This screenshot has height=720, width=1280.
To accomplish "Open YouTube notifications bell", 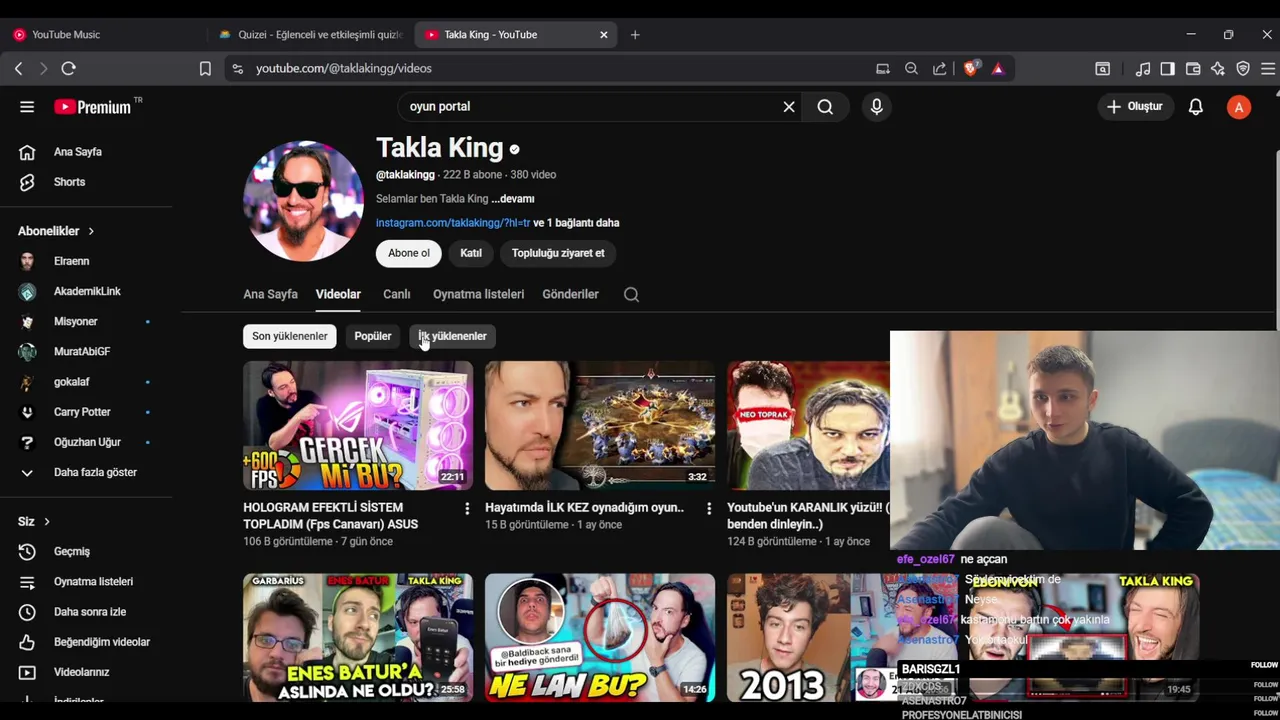I will [x=1195, y=107].
